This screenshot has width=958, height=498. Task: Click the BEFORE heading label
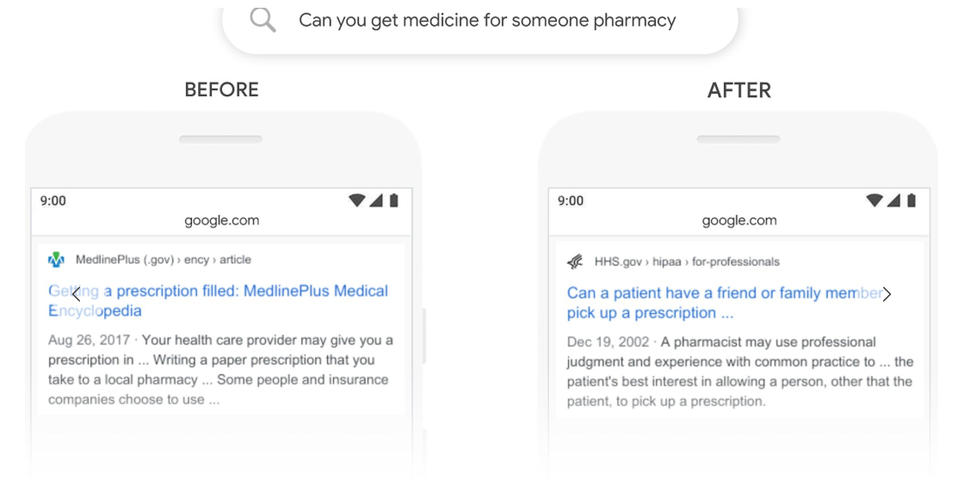point(221,90)
